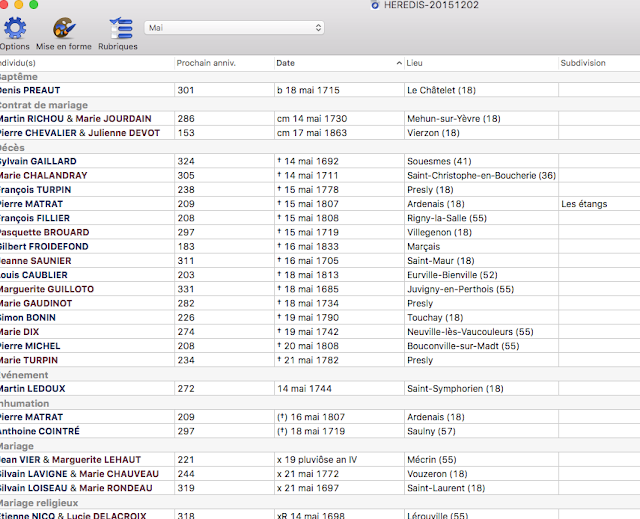Select the Marie TURPIN row
The image size is (640, 519).
[320, 360]
